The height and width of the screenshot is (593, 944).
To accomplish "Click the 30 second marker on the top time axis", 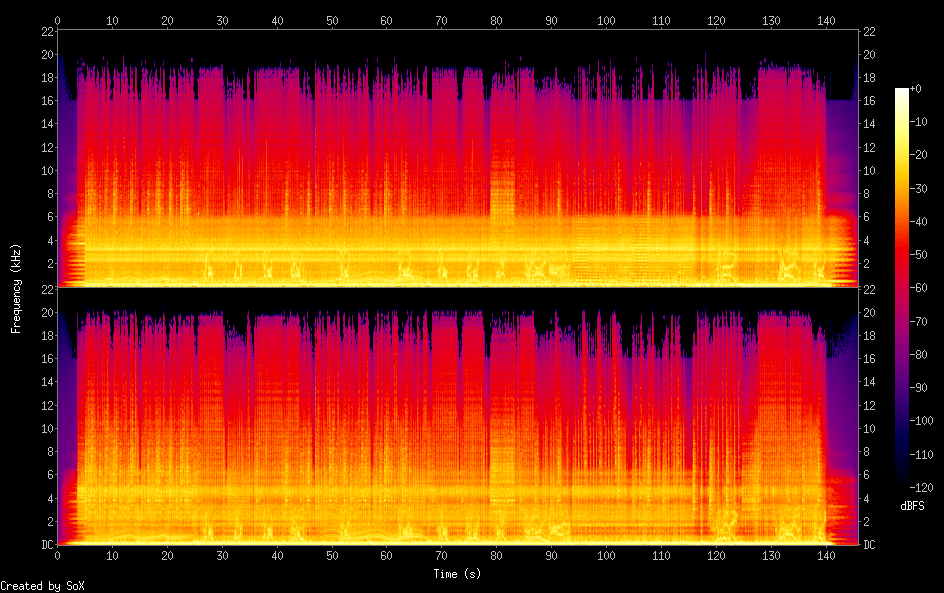I will pyautogui.click(x=221, y=19).
